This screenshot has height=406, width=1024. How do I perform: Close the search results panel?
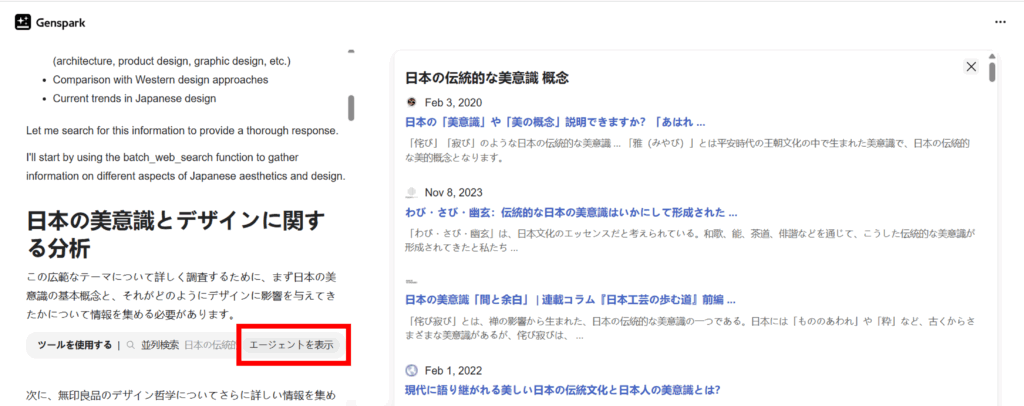[x=970, y=66]
